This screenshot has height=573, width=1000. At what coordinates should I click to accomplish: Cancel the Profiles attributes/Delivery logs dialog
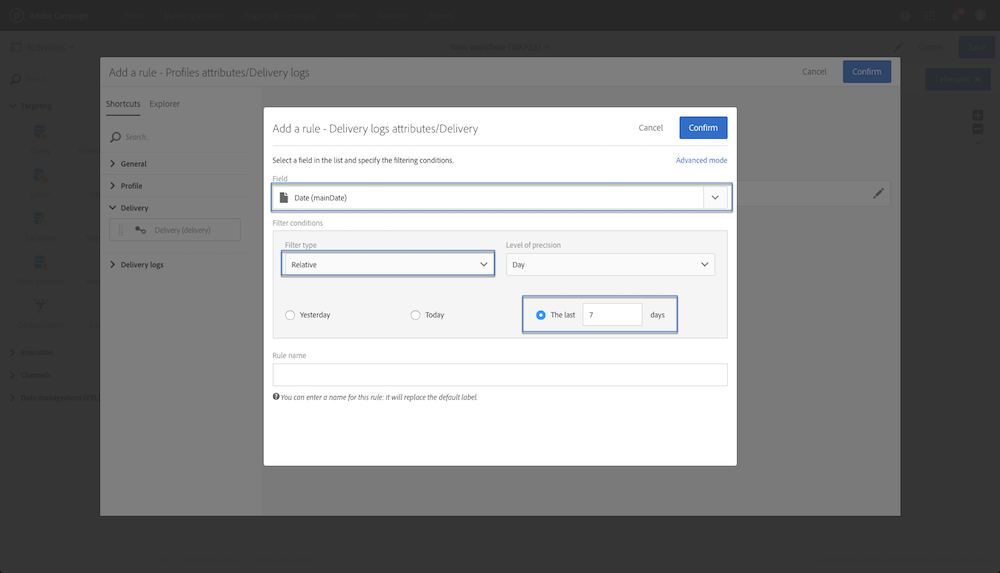(814, 72)
